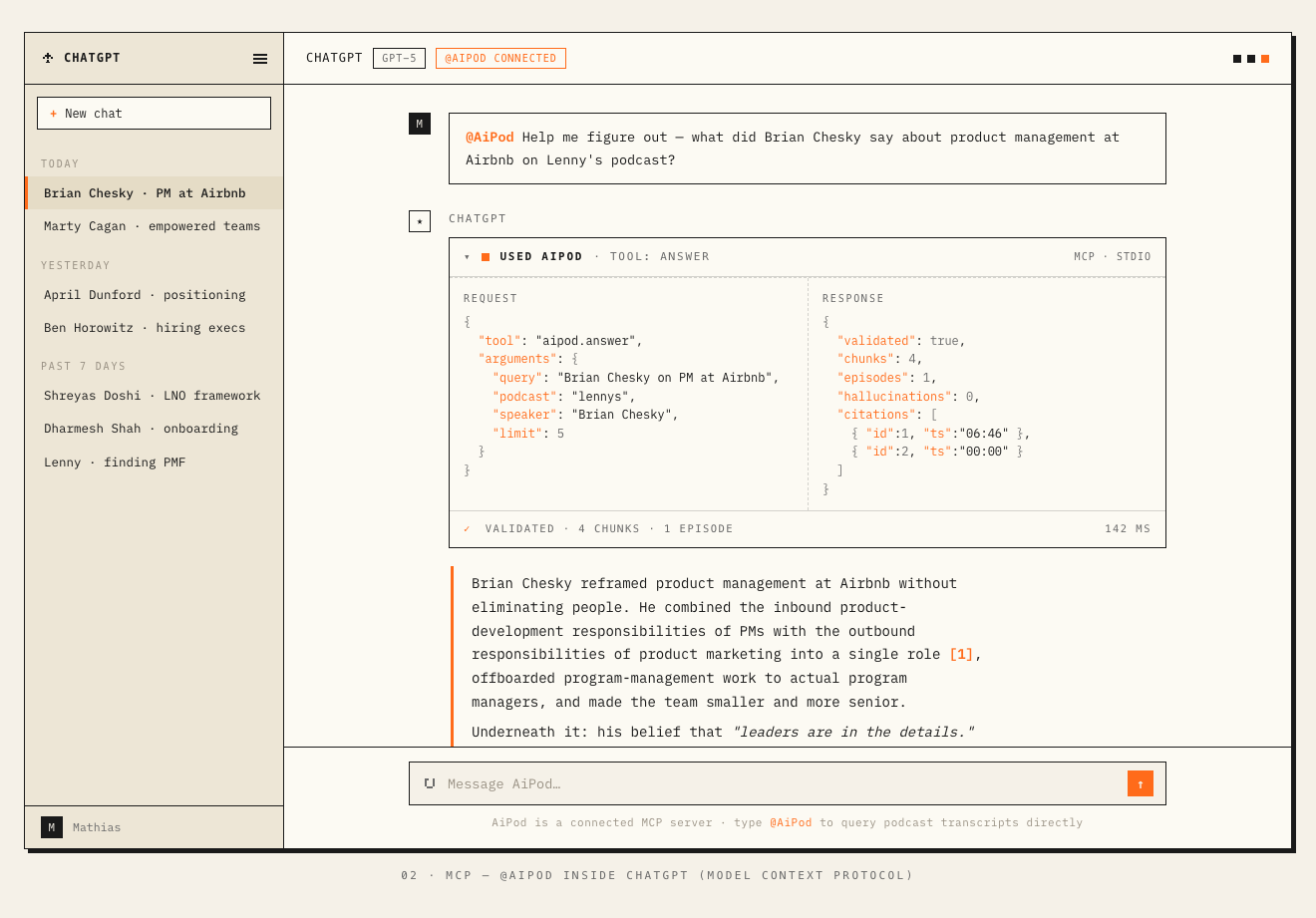This screenshot has height=918, width=1316.
Task: Focus the Message AiPod input field
Action: tap(780, 783)
